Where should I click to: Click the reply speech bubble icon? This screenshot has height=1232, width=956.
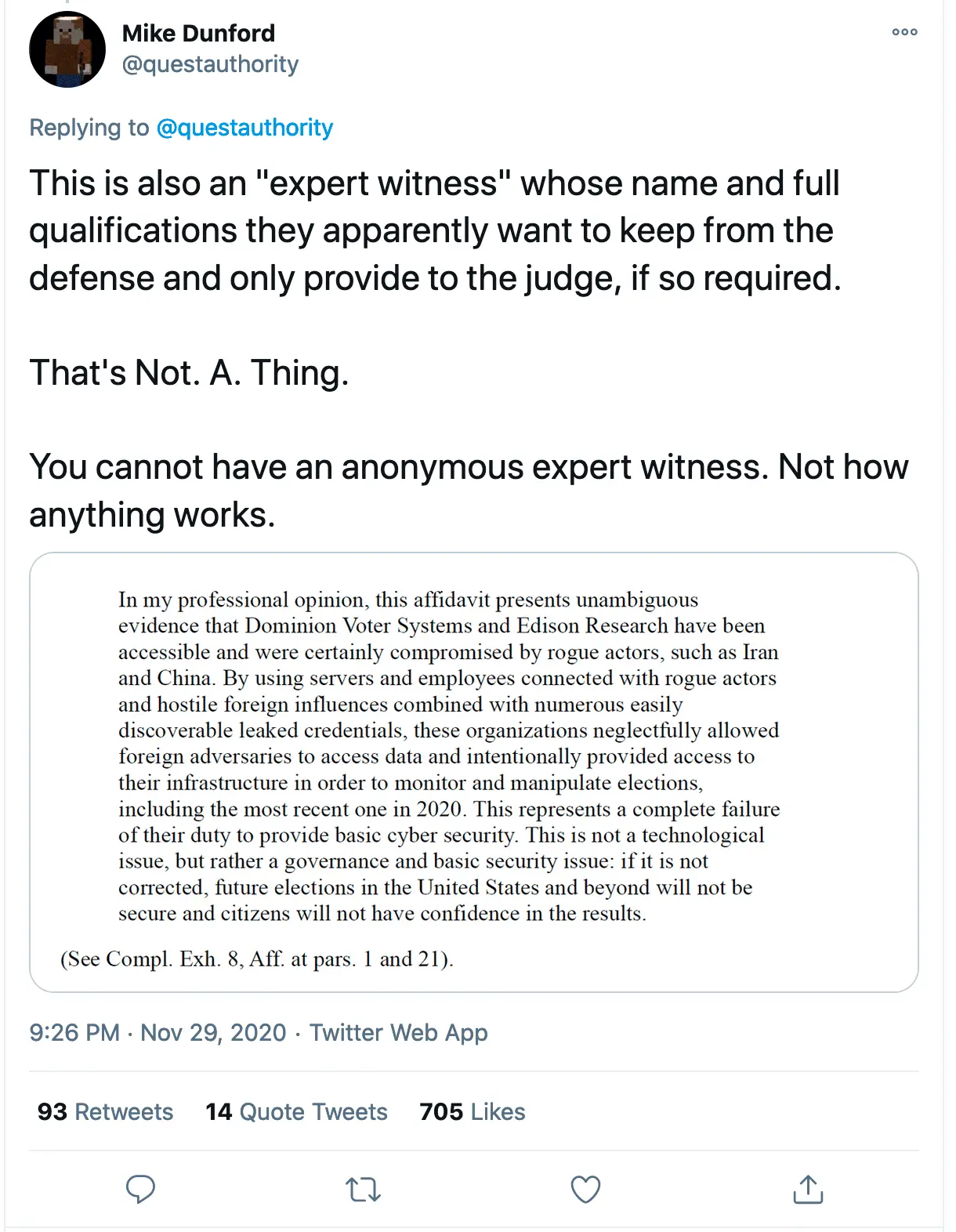[141, 1189]
